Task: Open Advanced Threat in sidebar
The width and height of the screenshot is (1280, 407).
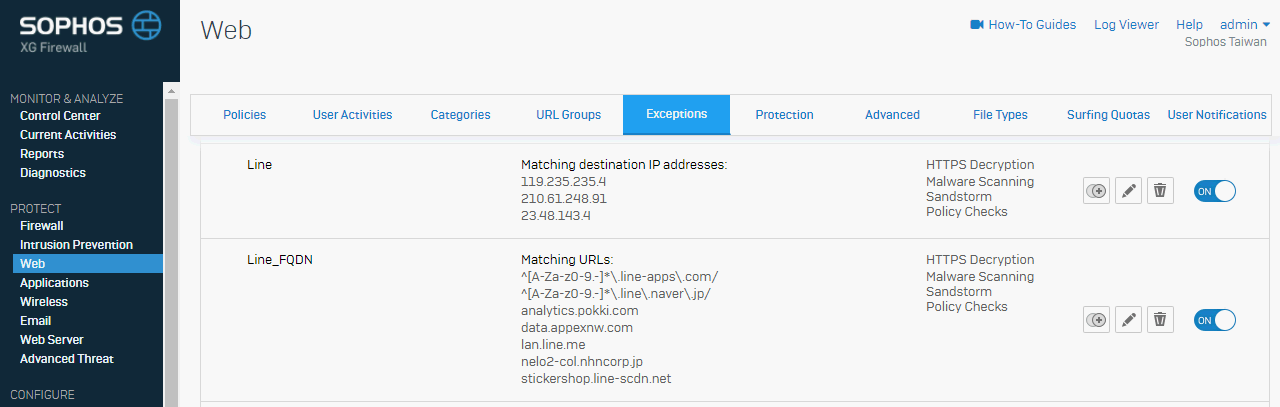Action: point(67,359)
